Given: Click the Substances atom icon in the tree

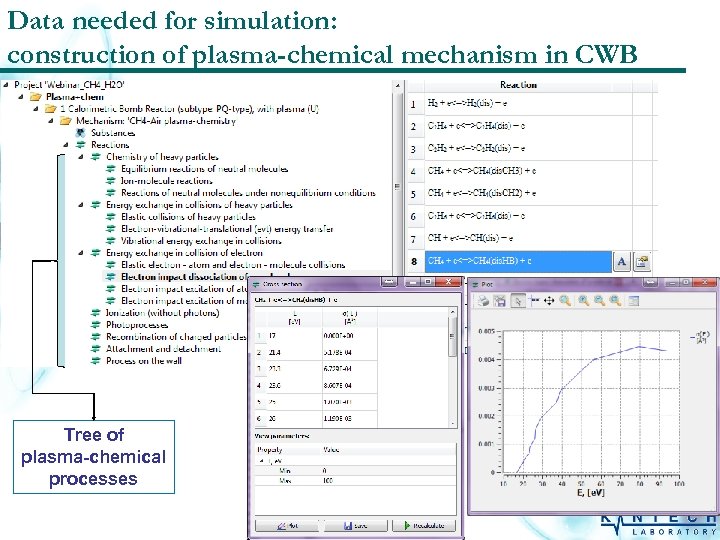Looking at the screenshot, I should (80, 133).
